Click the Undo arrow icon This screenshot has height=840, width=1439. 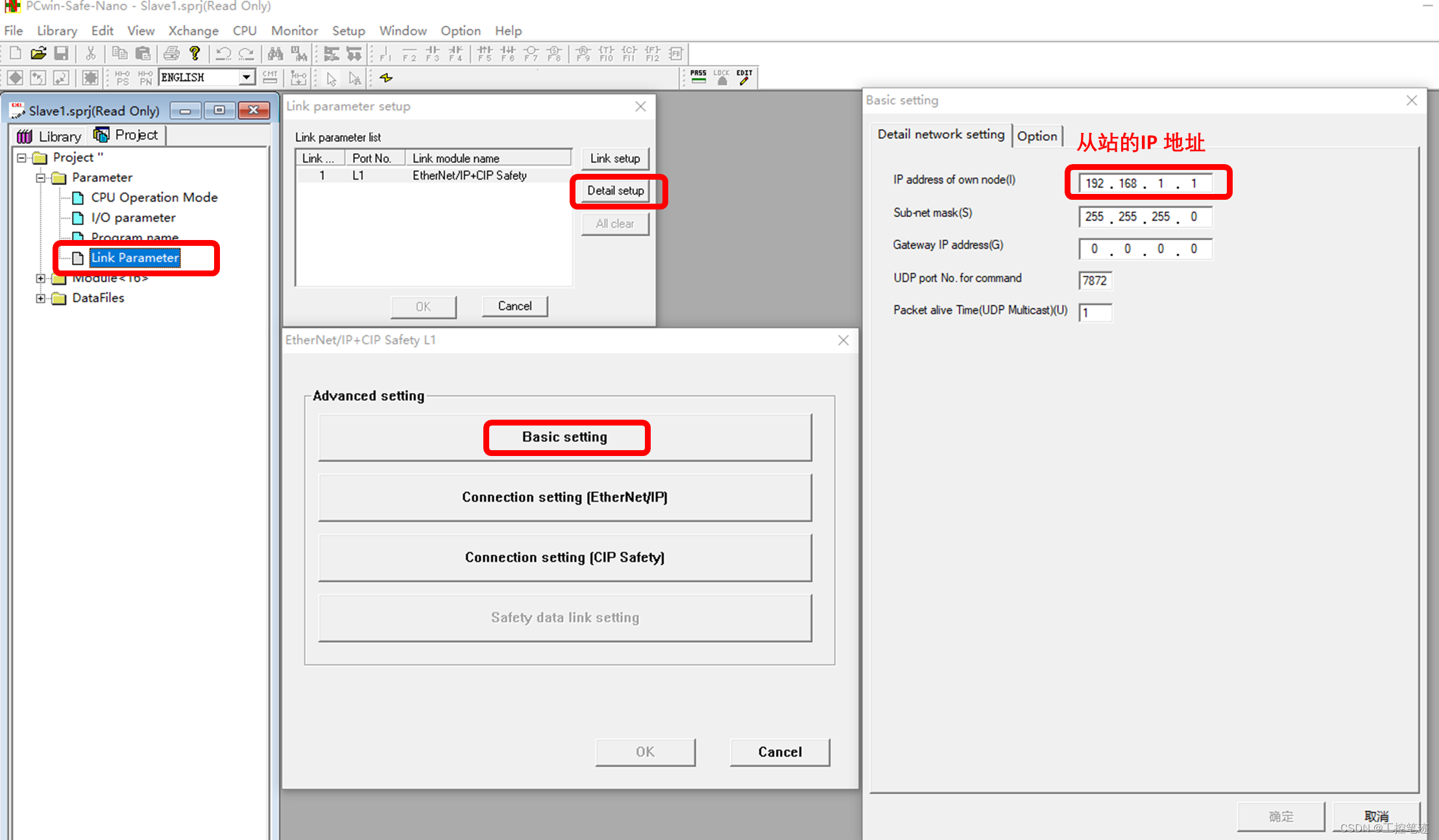coord(223,54)
